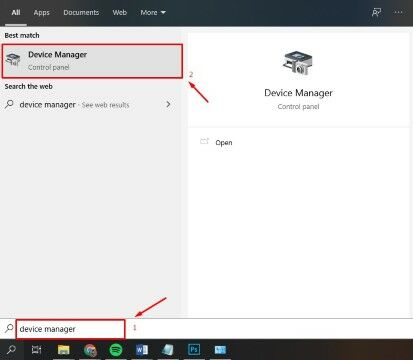Click 'See web results' text
Screen dimensions: 413x360
(x=105, y=105)
